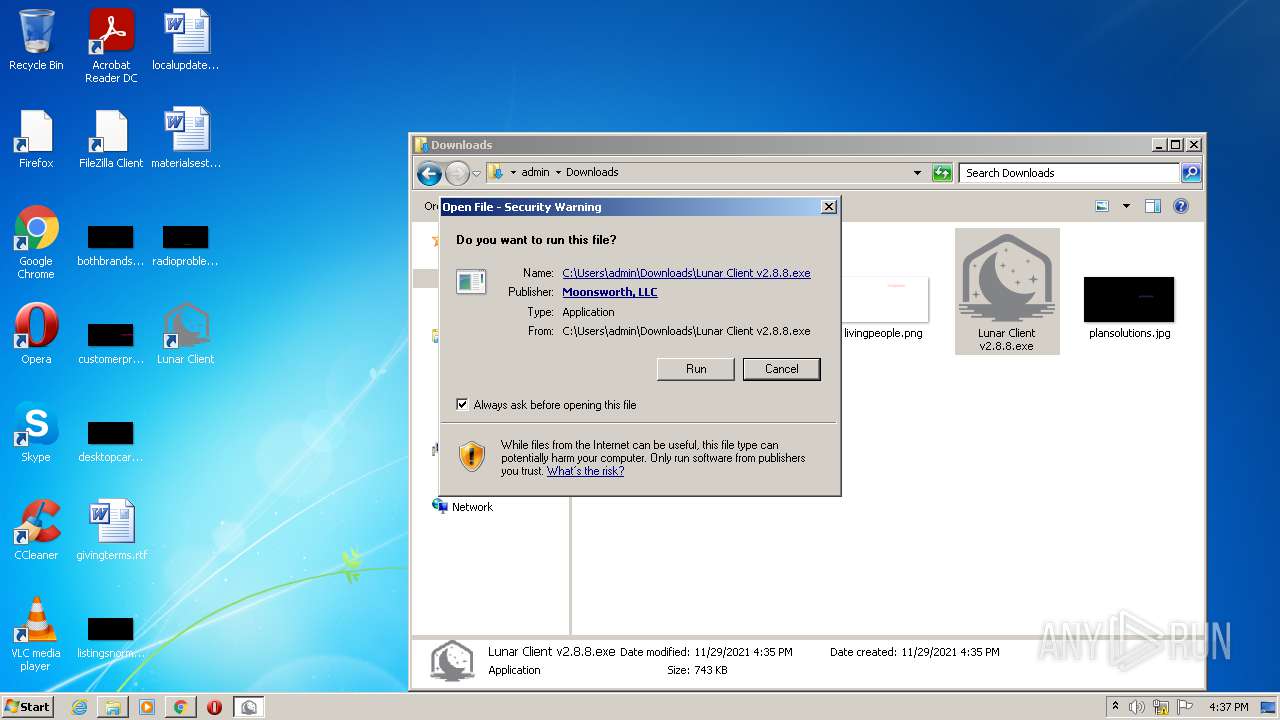Click Run in the security warning

click(x=696, y=369)
